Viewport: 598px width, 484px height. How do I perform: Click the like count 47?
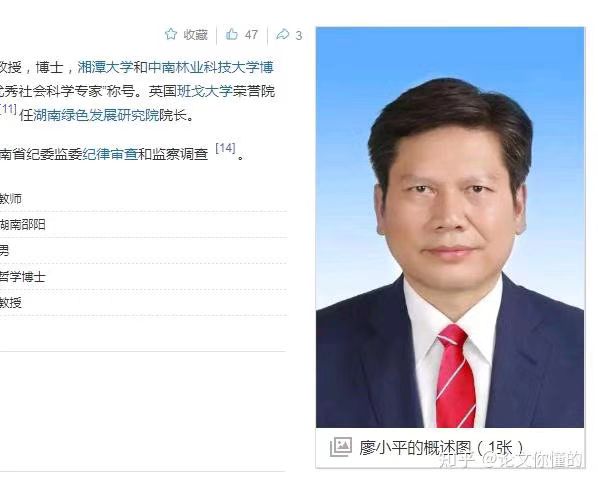coord(251,35)
